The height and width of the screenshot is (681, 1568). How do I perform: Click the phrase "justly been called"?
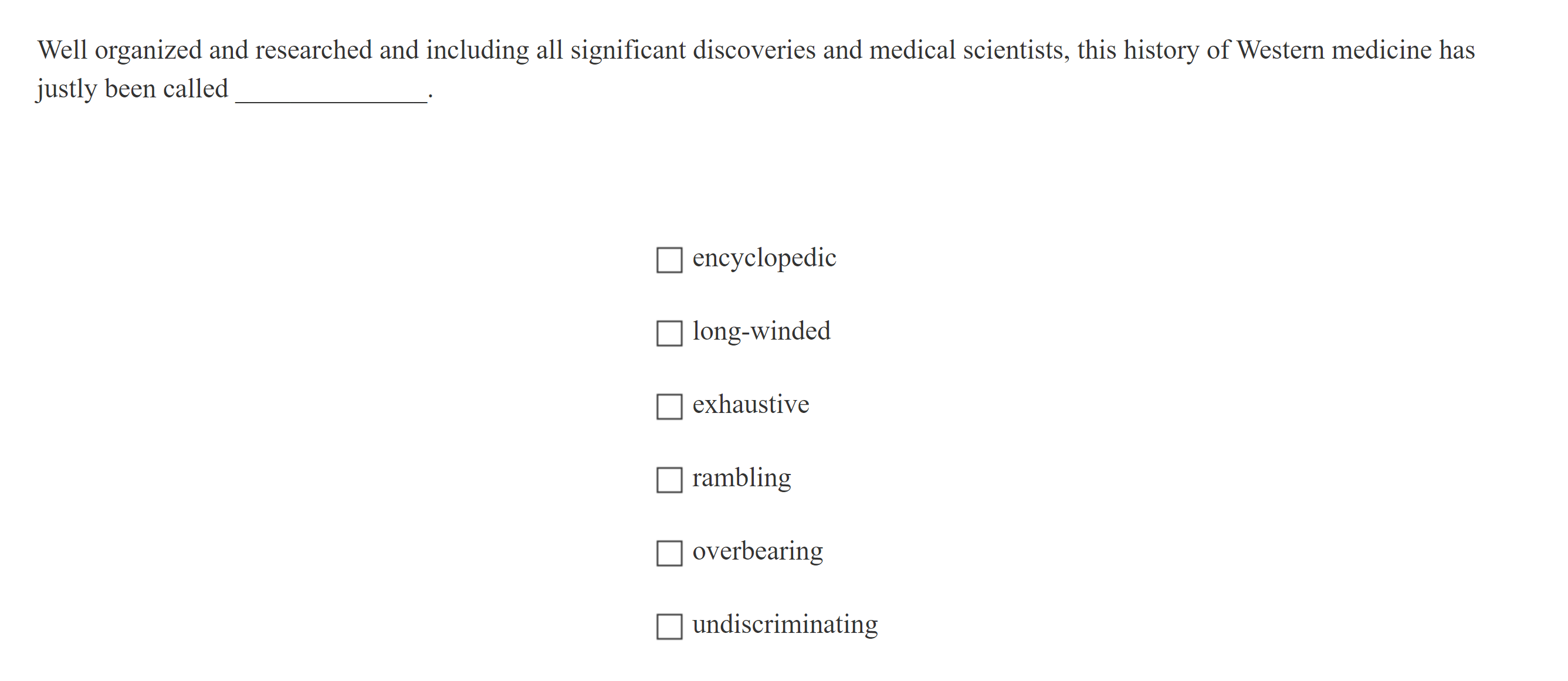point(131,88)
